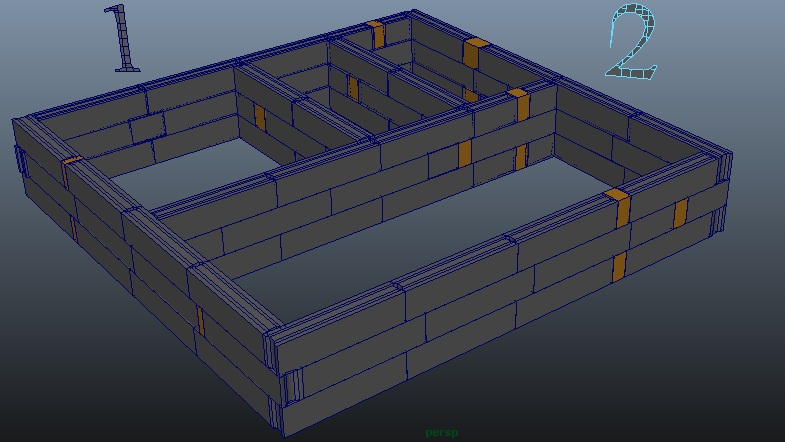Select the orange block on the front-left wall side
Viewport: 785px width, 442px height.
[200, 320]
